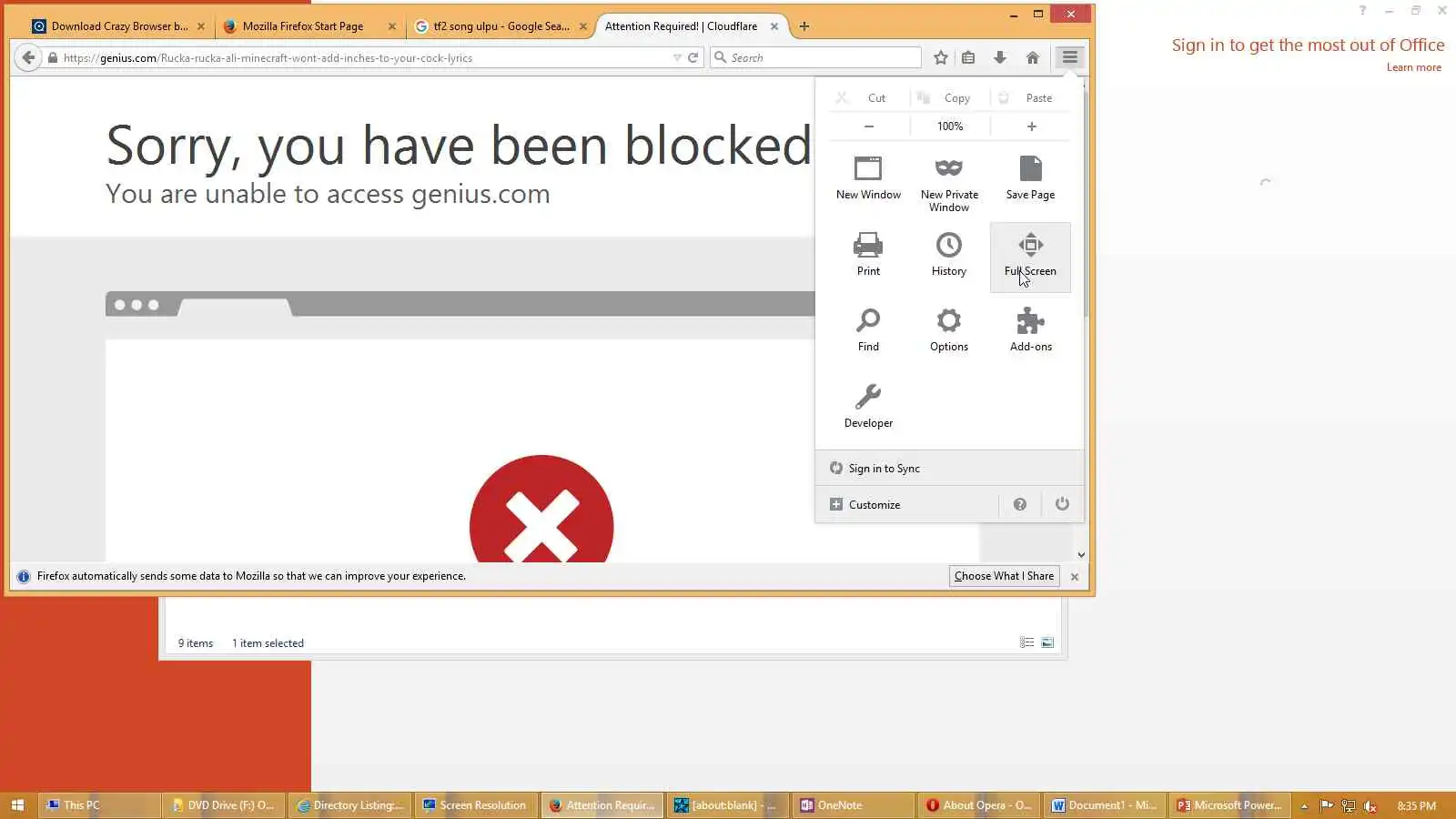
Task: Open the URL history dropdown arrow
Action: click(x=676, y=57)
